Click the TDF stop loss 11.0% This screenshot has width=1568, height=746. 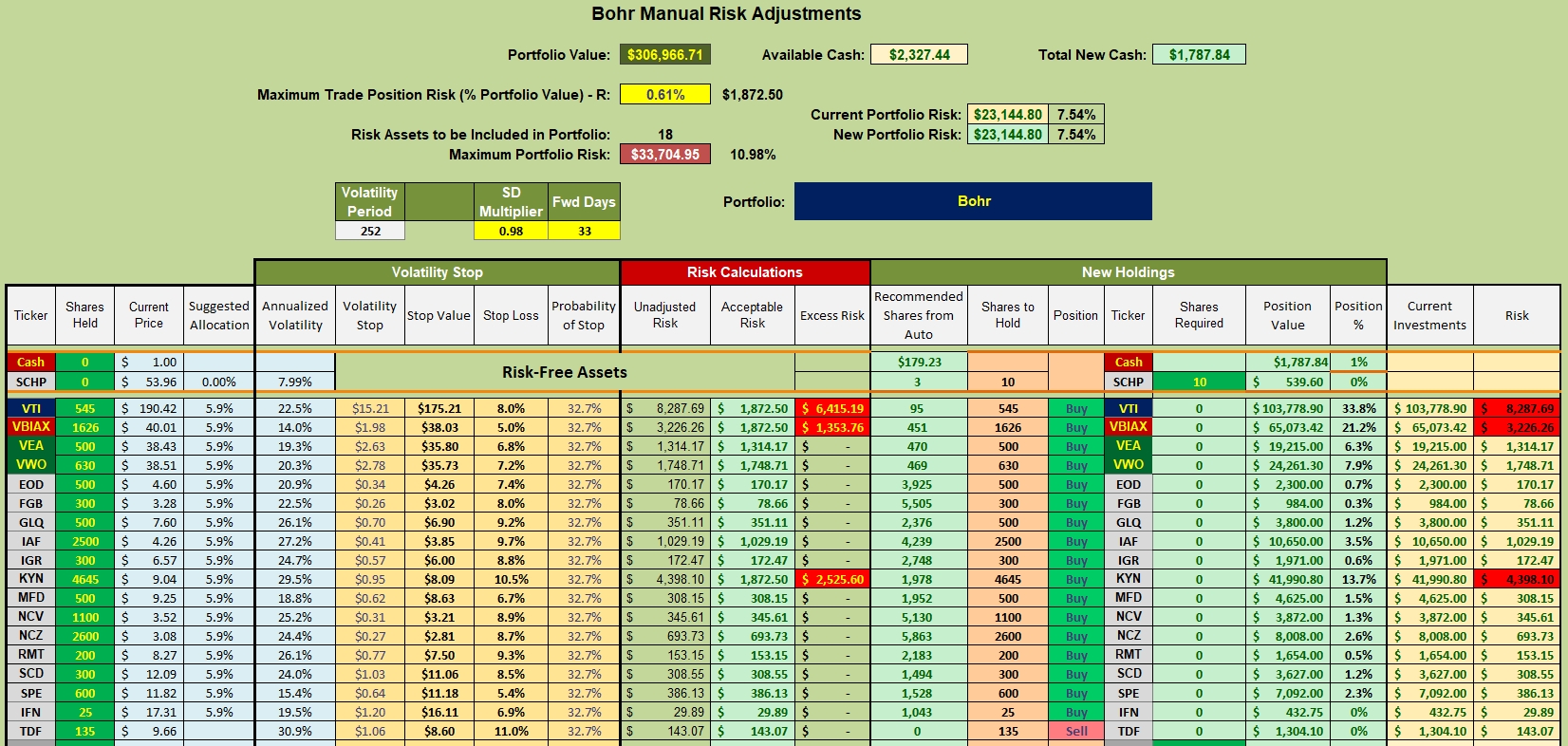click(511, 731)
